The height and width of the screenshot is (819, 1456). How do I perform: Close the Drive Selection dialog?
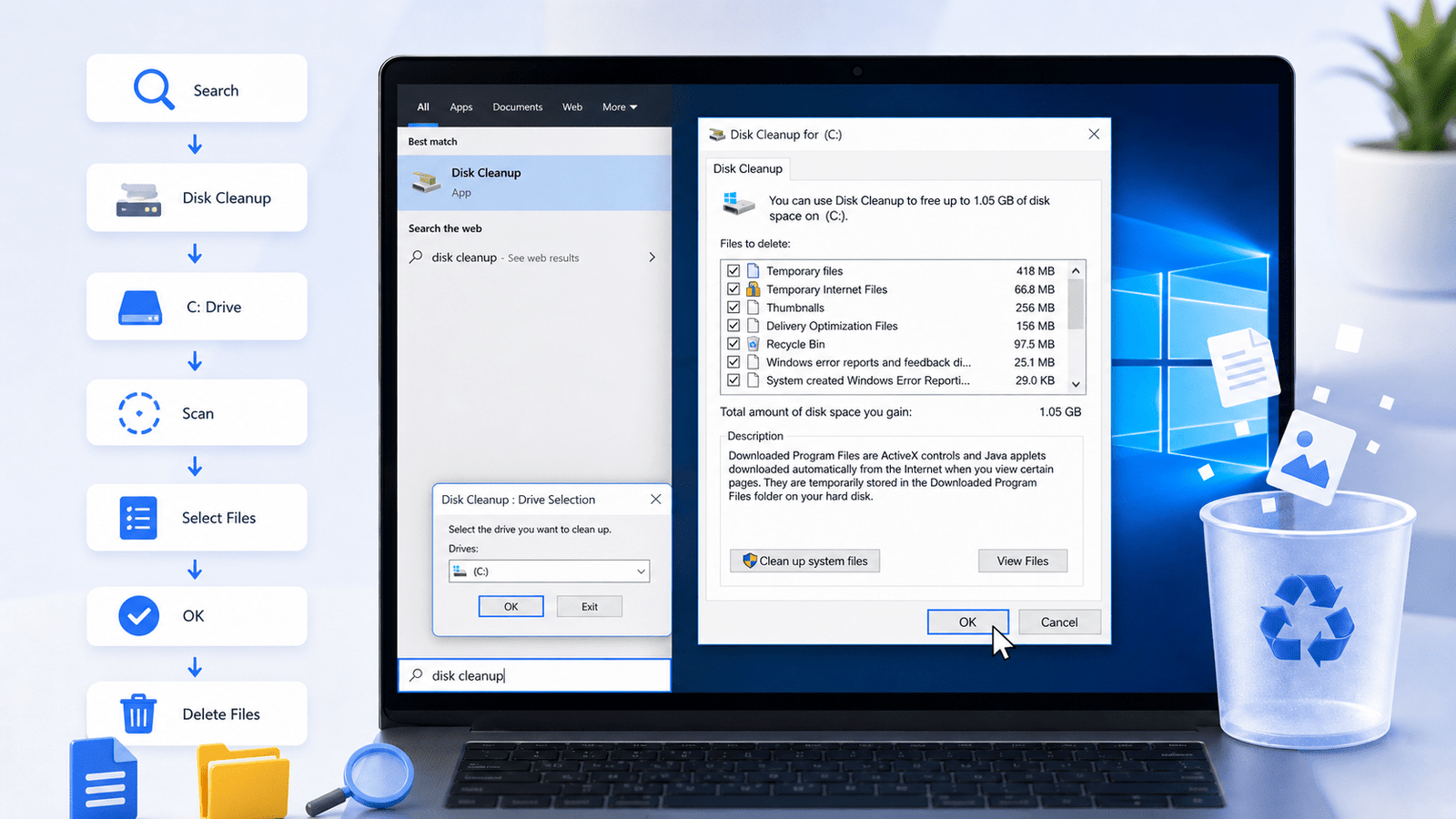pos(656,500)
